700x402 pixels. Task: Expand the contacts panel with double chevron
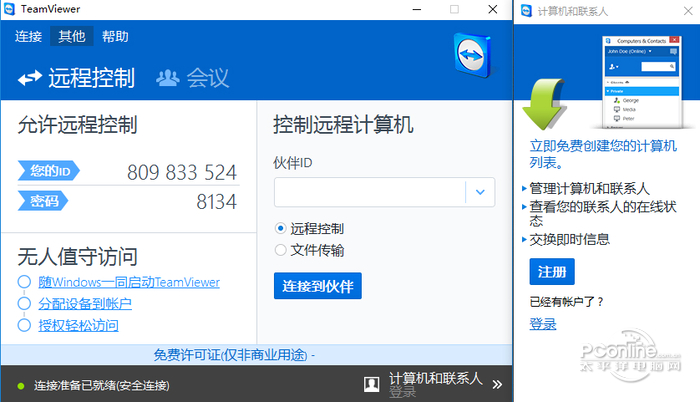(x=497, y=385)
